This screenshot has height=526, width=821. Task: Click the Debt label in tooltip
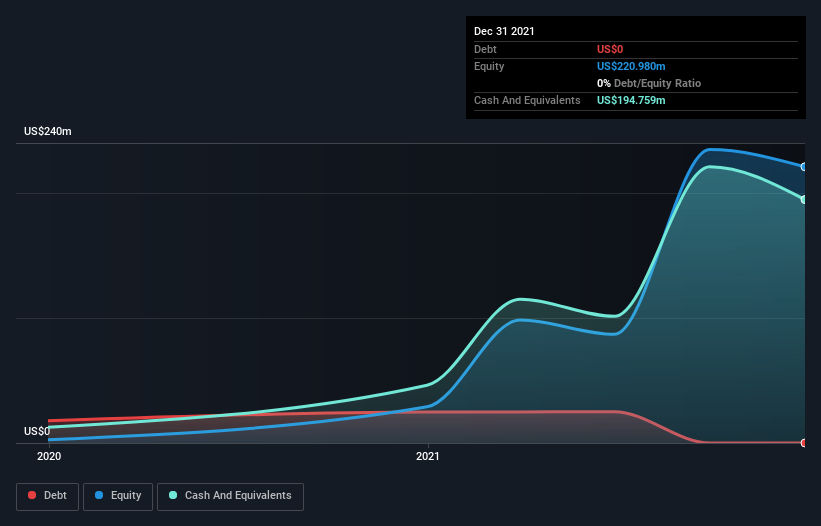(485, 49)
